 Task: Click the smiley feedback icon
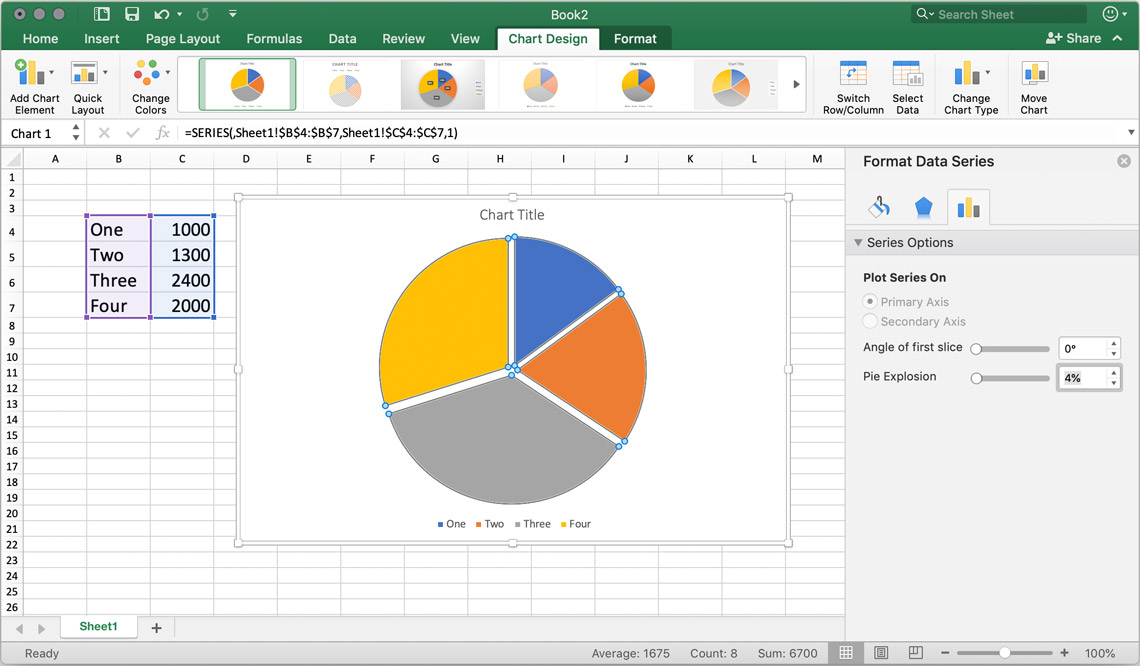click(x=1109, y=14)
